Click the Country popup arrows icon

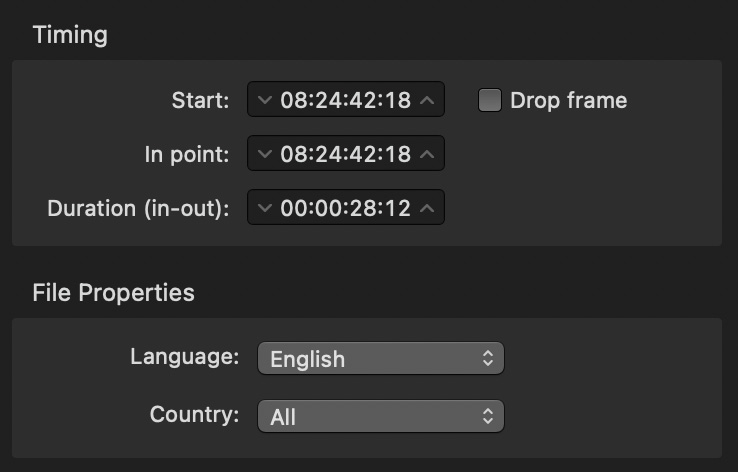(488, 416)
